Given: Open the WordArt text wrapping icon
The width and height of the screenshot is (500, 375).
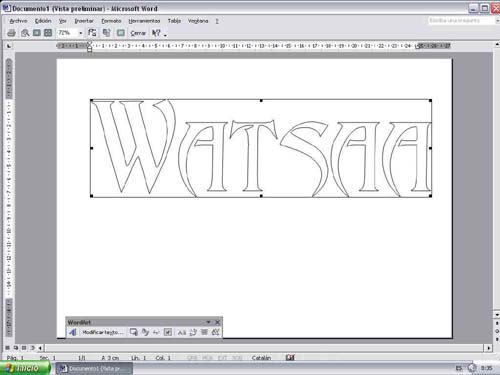Looking at the screenshot, I should click(168, 332).
